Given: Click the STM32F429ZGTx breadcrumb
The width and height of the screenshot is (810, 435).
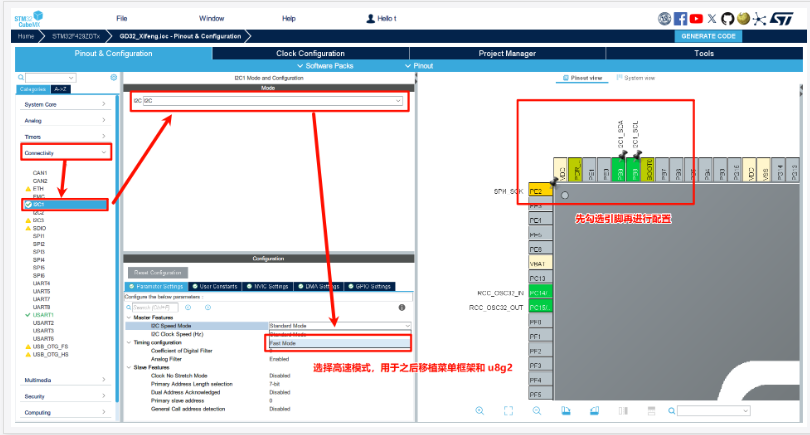Looking at the screenshot, I should tap(76, 36).
